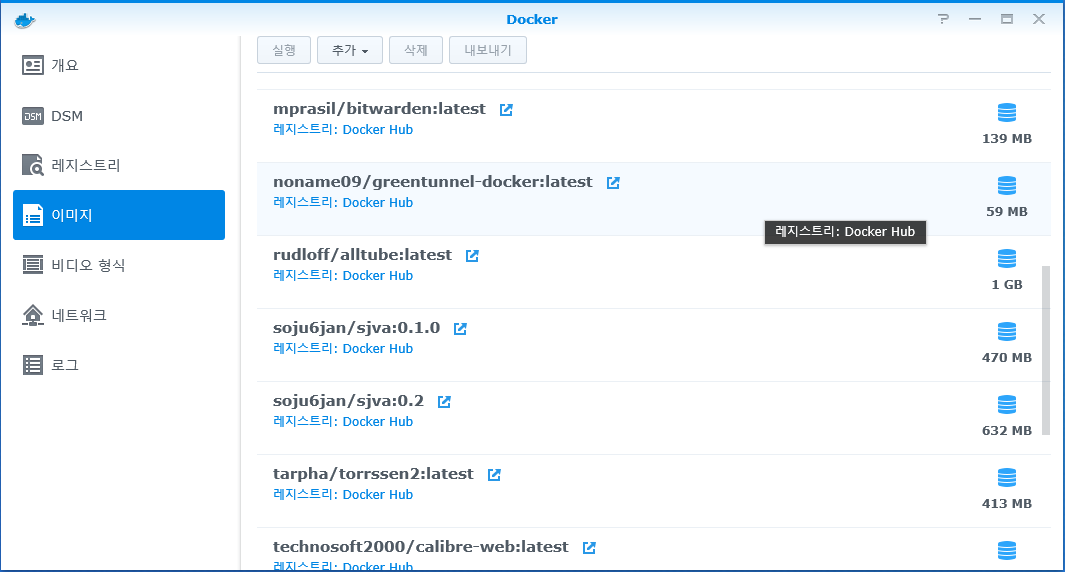Switch to the 개요 section
Screen dimensions: 1065x572
(x=119, y=65)
